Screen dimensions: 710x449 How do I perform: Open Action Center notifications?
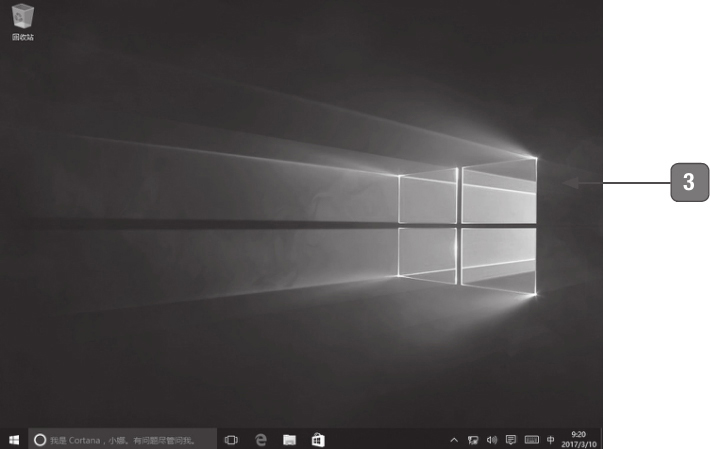(x=511, y=439)
